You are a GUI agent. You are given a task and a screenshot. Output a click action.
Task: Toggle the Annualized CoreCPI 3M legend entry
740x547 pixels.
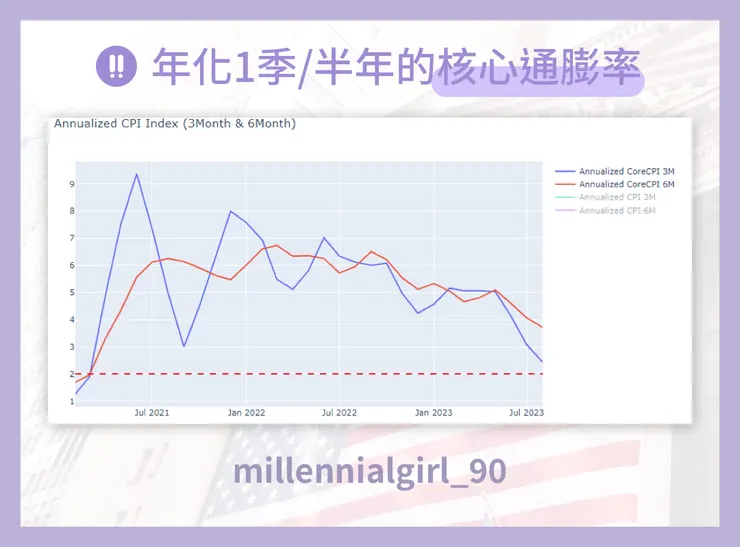[615, 171]
